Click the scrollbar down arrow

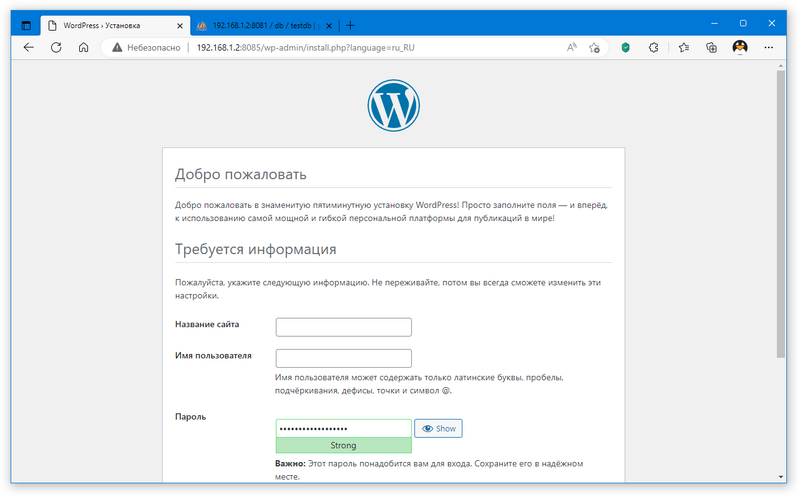(x=781, y=477)
